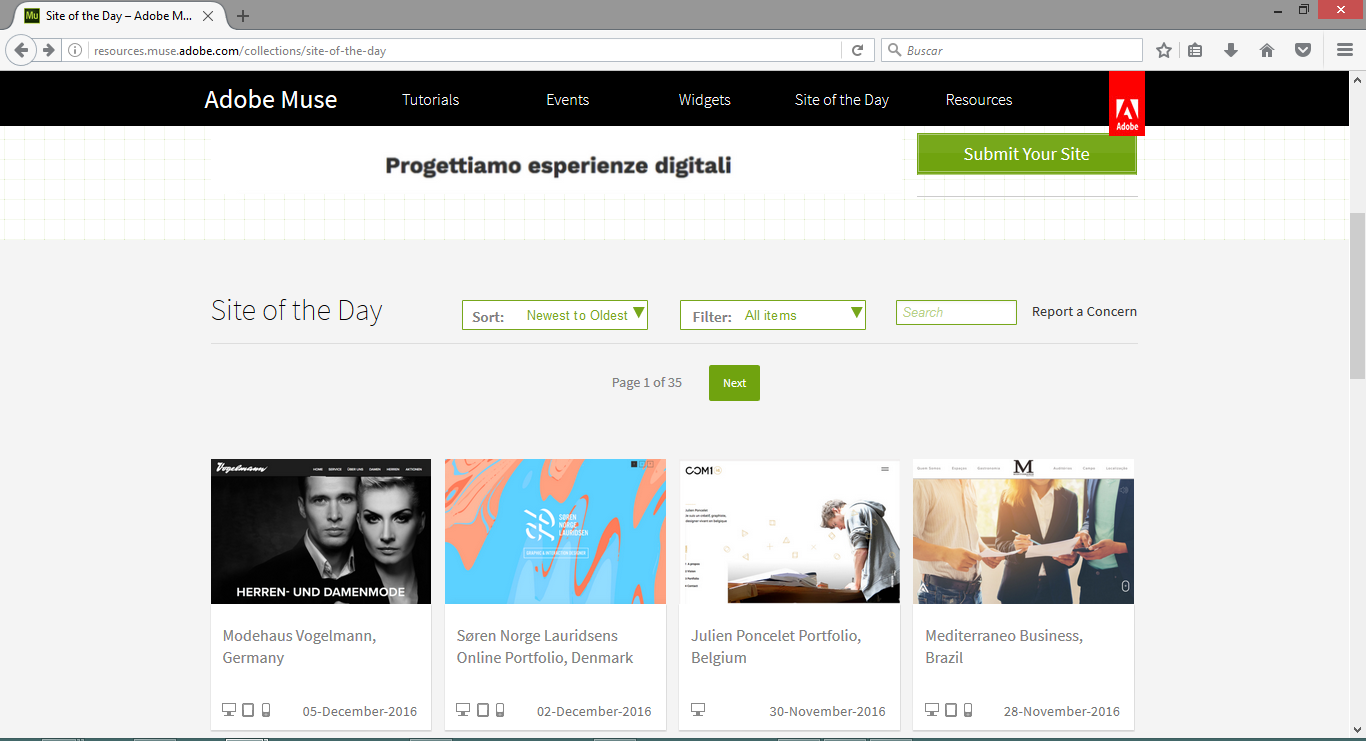Click the Report a Concern link

click(1084, 311)
